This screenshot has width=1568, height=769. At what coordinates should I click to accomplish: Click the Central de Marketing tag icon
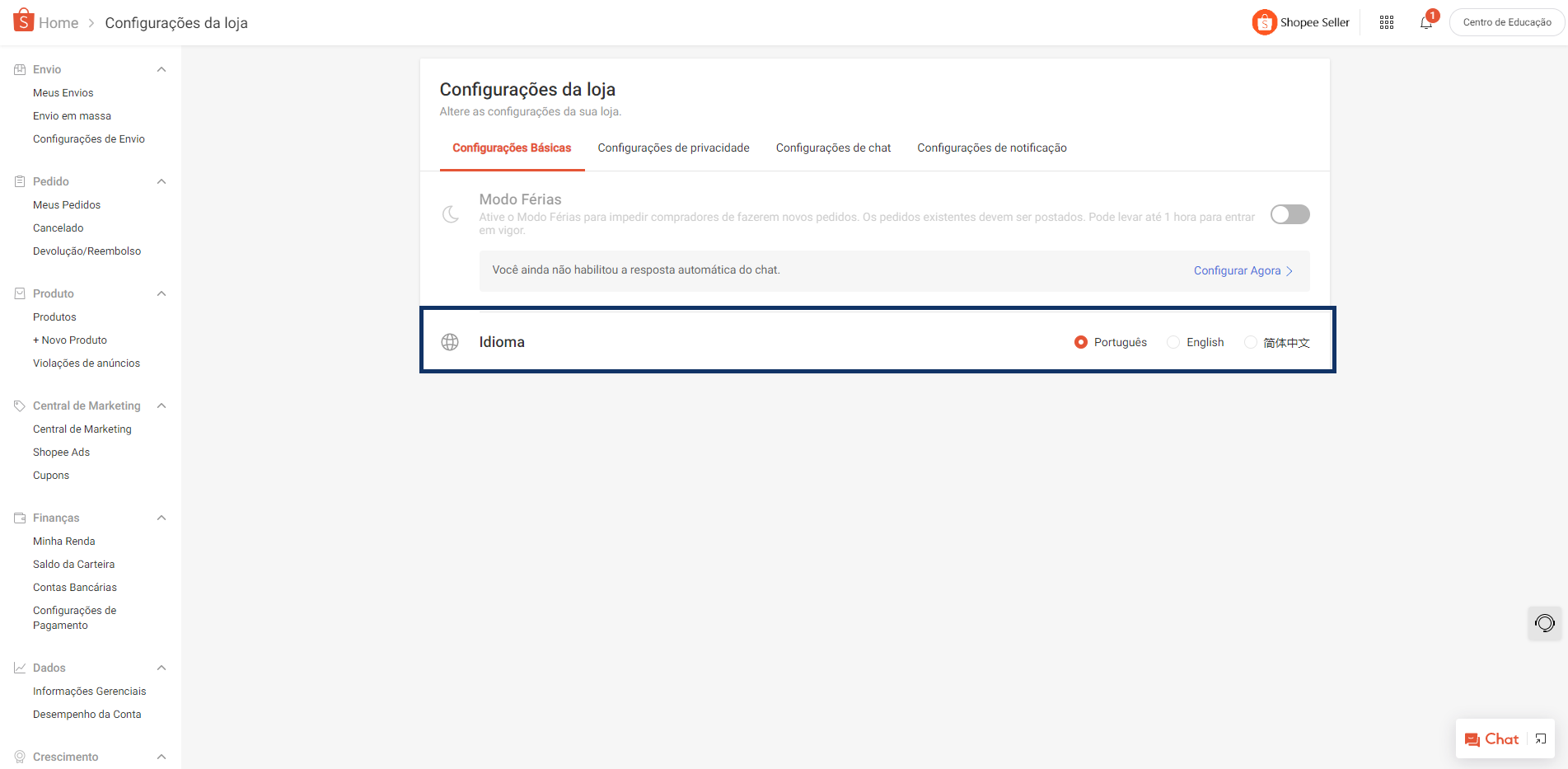[x=20, y=406]
